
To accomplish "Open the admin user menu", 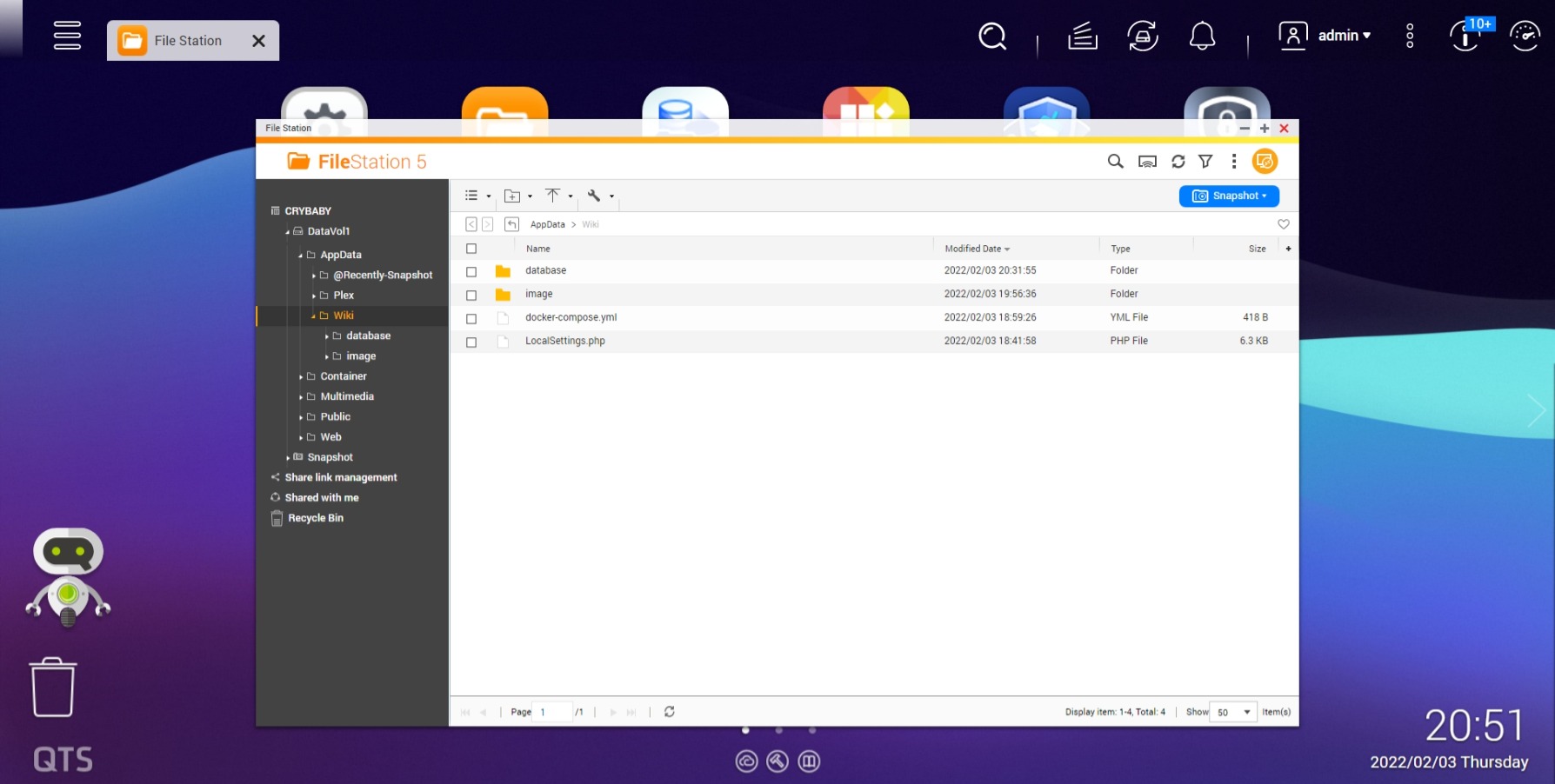I will [1325, 36].
